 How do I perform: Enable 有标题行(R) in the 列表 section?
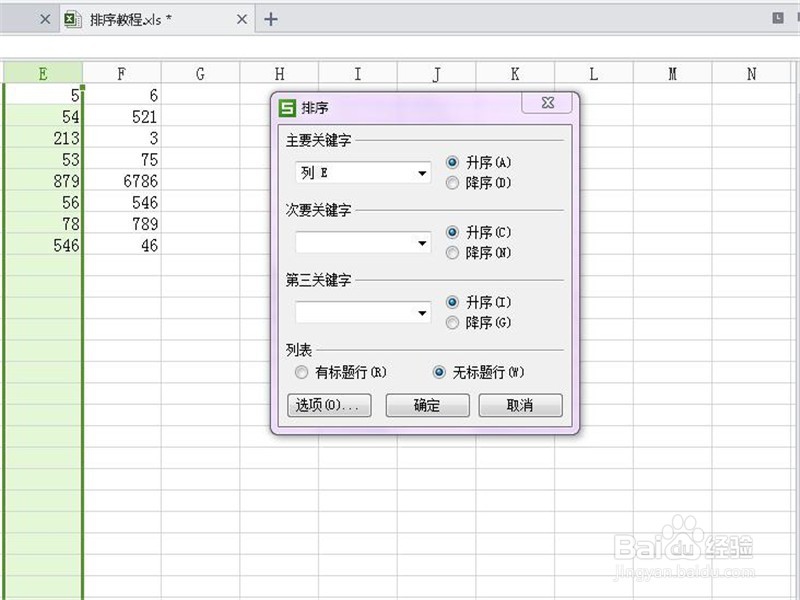(301, 372)
